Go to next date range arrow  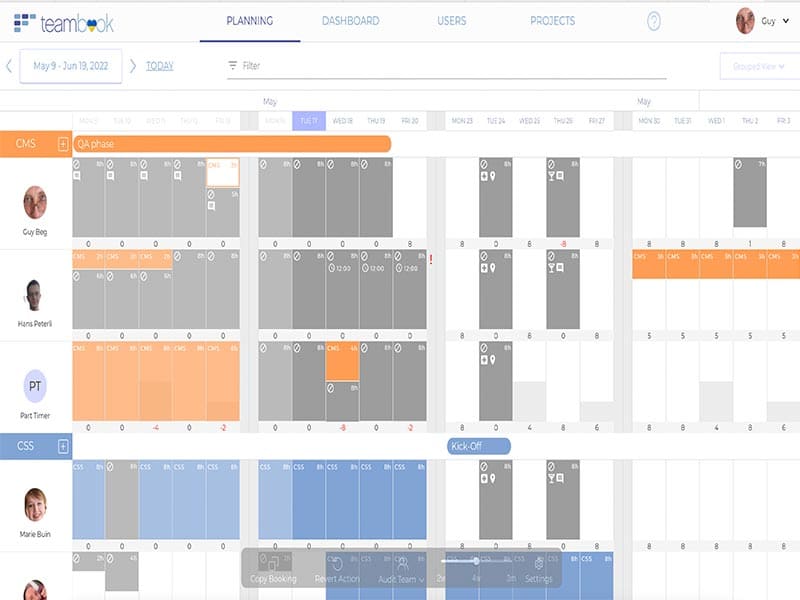pos(133,66)
